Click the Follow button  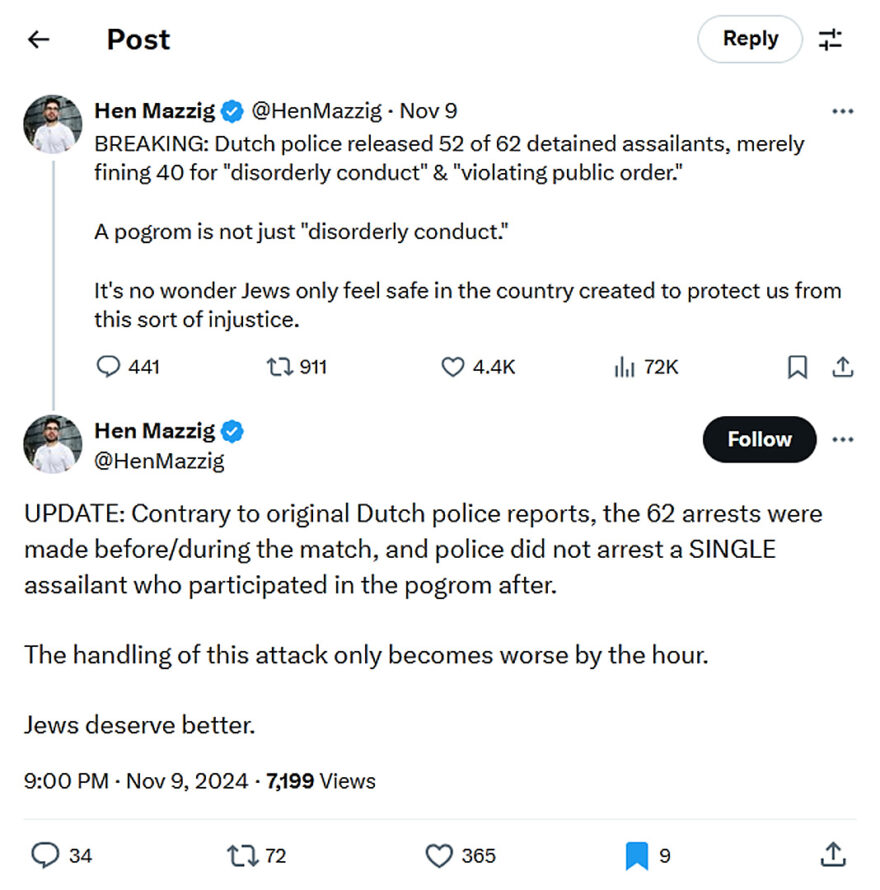click(759, 439)
